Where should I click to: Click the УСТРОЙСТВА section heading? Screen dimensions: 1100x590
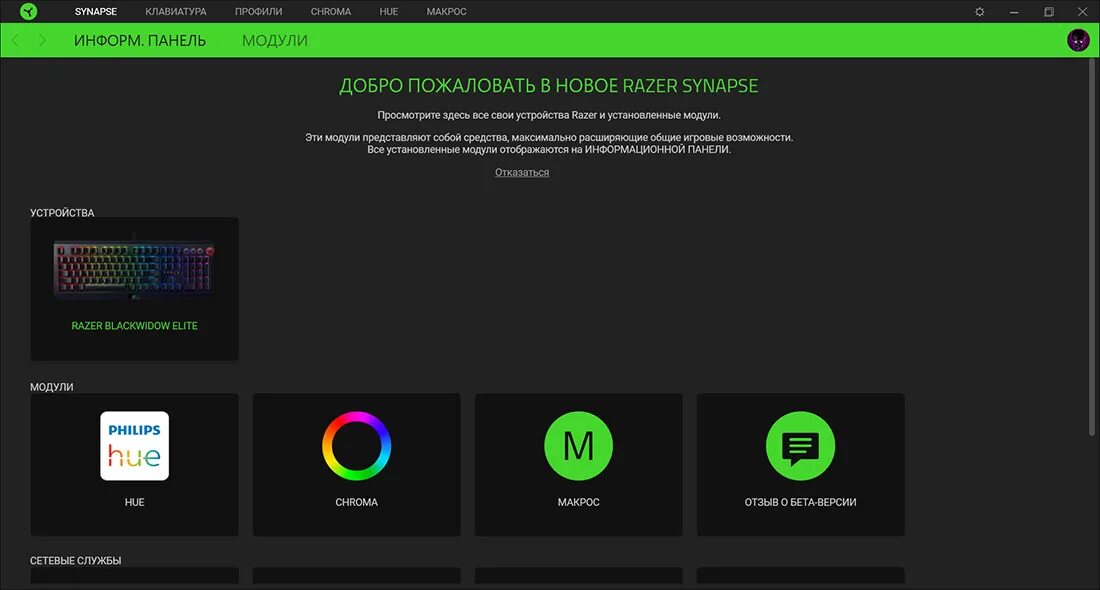[x=62, y=213]
